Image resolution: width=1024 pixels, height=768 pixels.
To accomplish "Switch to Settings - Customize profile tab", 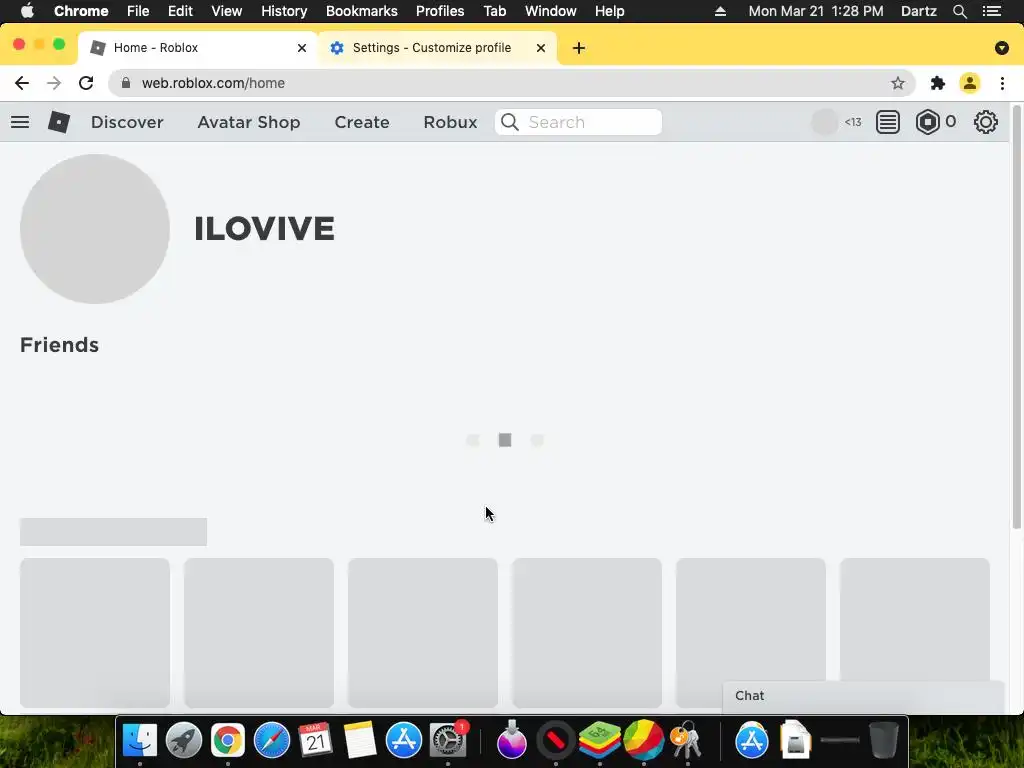I will pos(436,48).
